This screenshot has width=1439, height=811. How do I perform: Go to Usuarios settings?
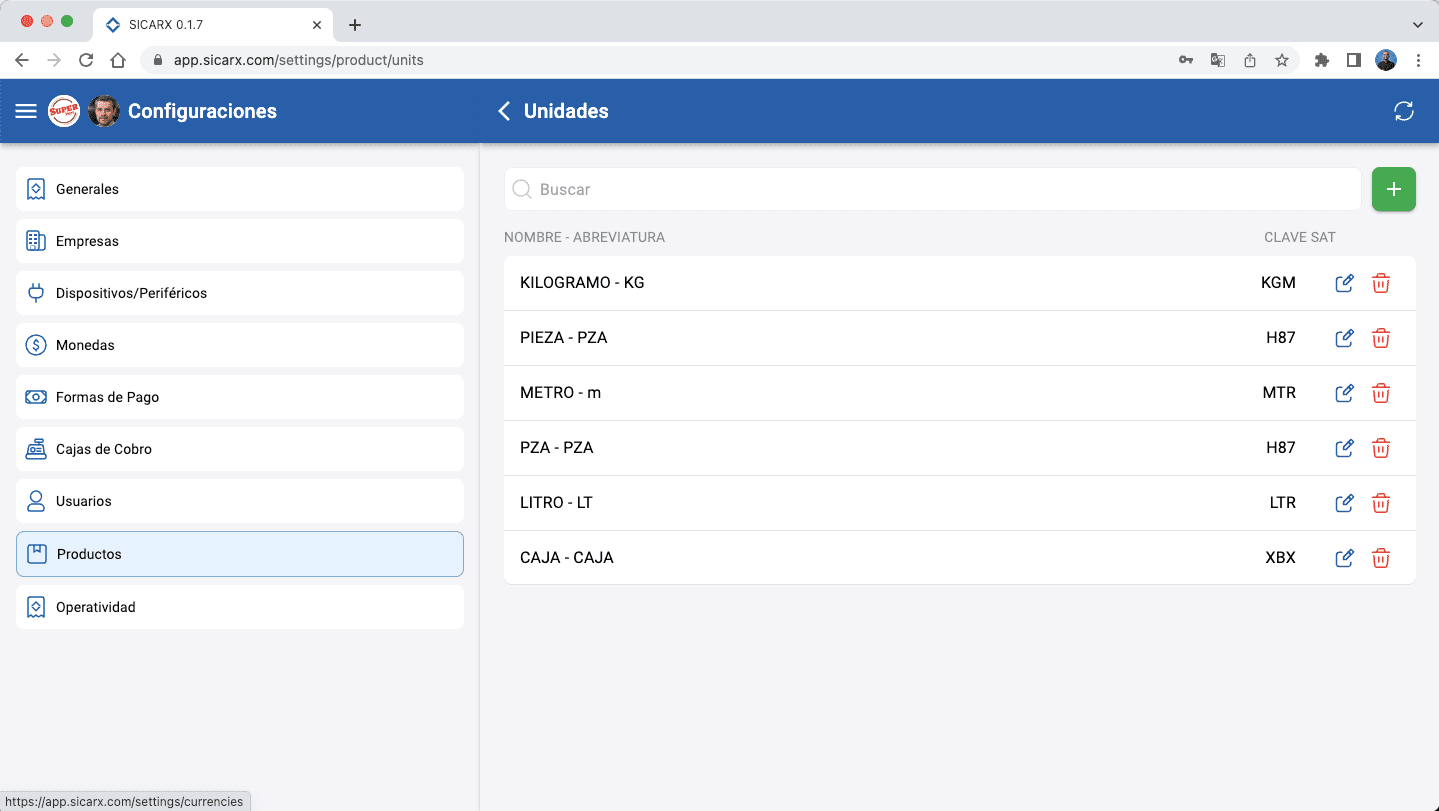point(240,501)
